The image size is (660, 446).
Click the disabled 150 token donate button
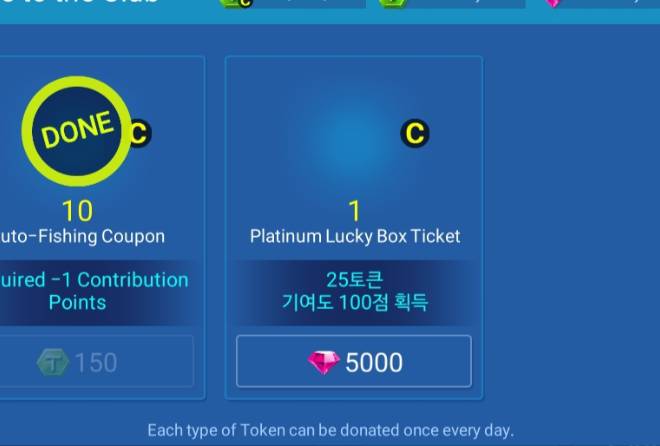(x=96, y=361)
